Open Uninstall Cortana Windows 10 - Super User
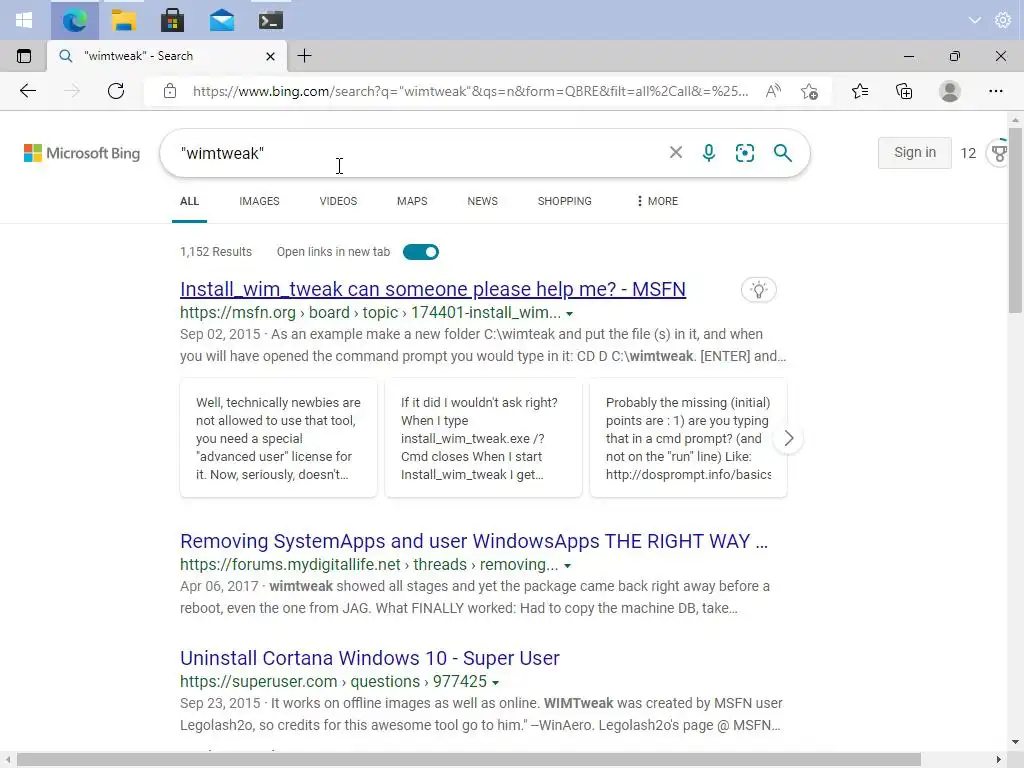 click(370, 658)
